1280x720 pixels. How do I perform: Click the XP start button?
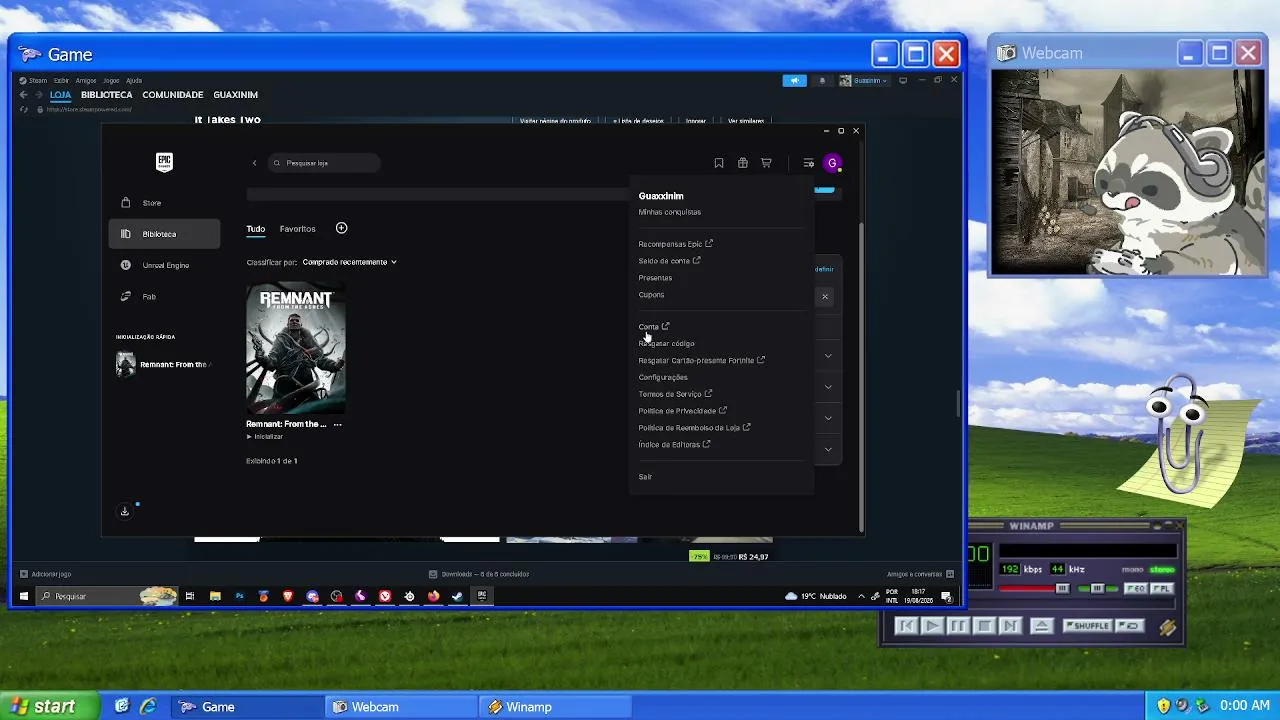click(x=50, y=706)
